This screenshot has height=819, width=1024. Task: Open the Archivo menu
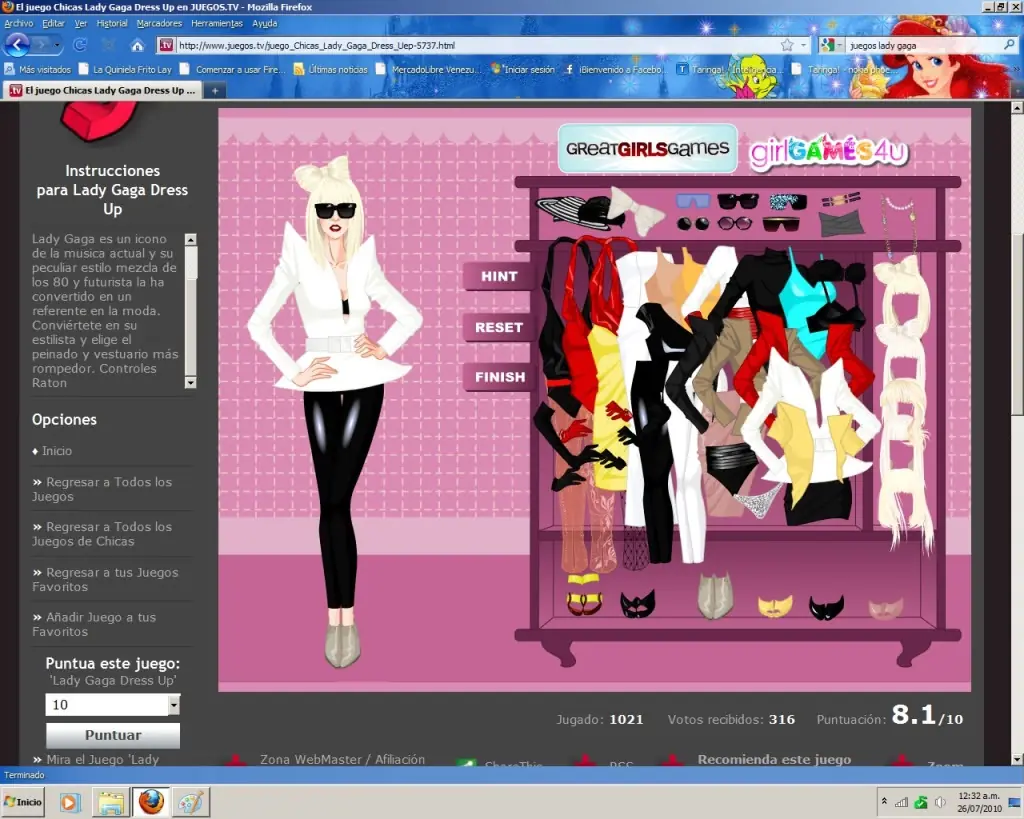click(18, 24)
